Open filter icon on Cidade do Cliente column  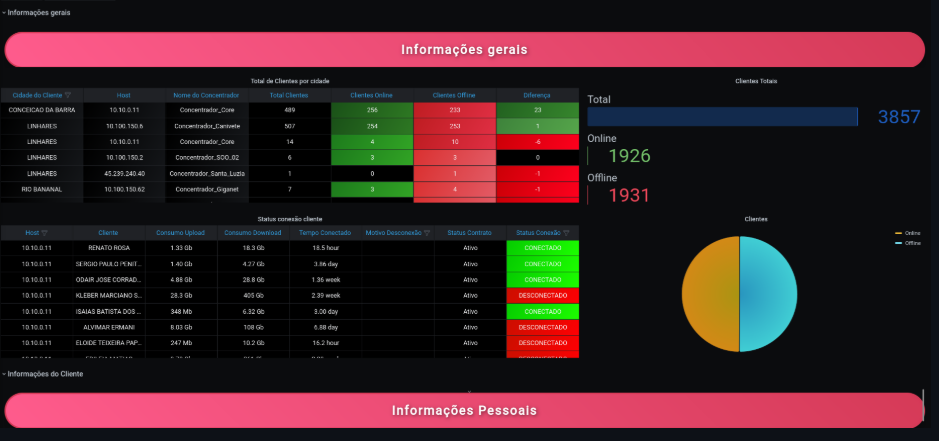68,95
